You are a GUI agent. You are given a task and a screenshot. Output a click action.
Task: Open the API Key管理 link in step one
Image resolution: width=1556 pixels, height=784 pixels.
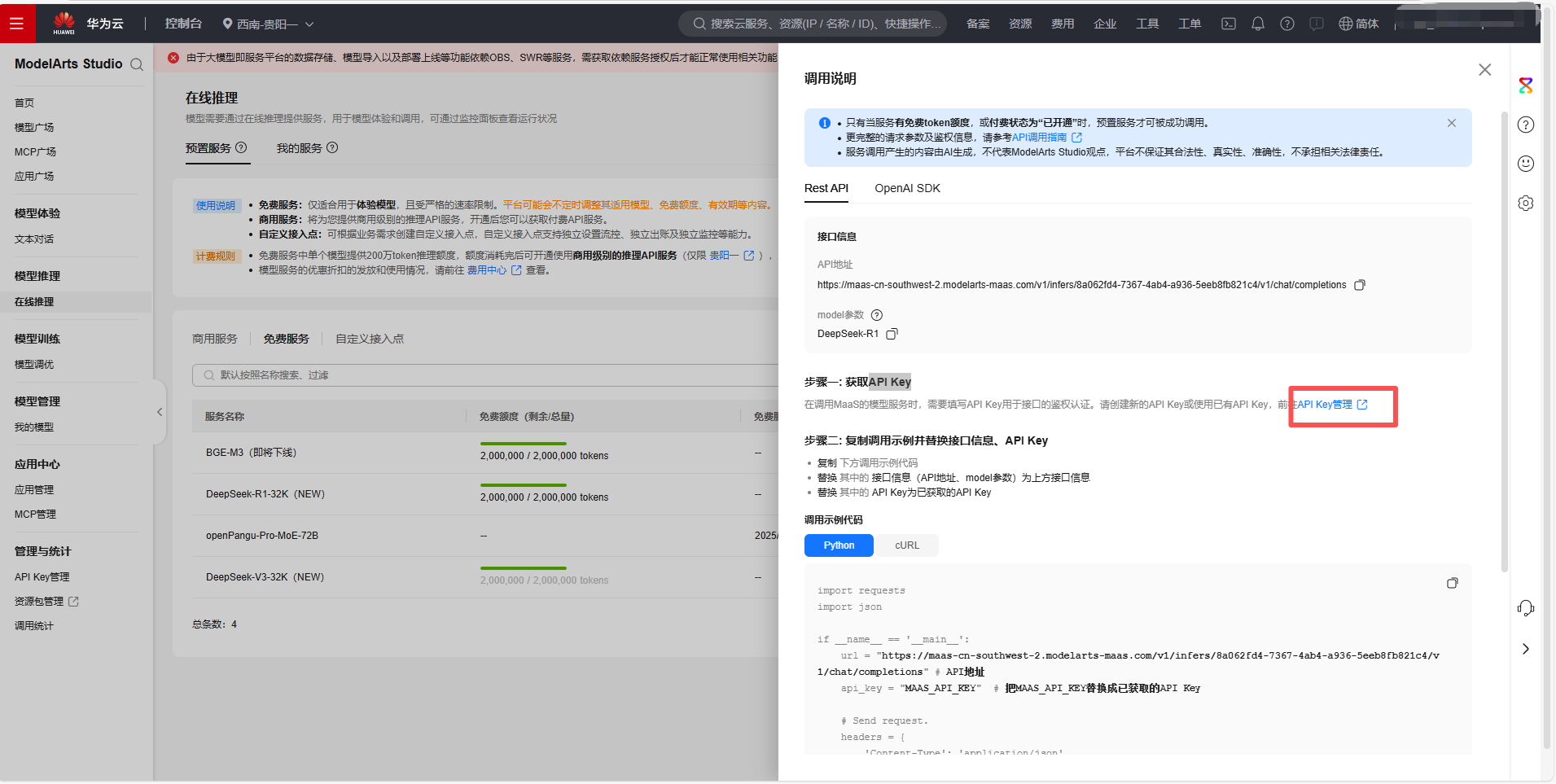point(1330,405)
